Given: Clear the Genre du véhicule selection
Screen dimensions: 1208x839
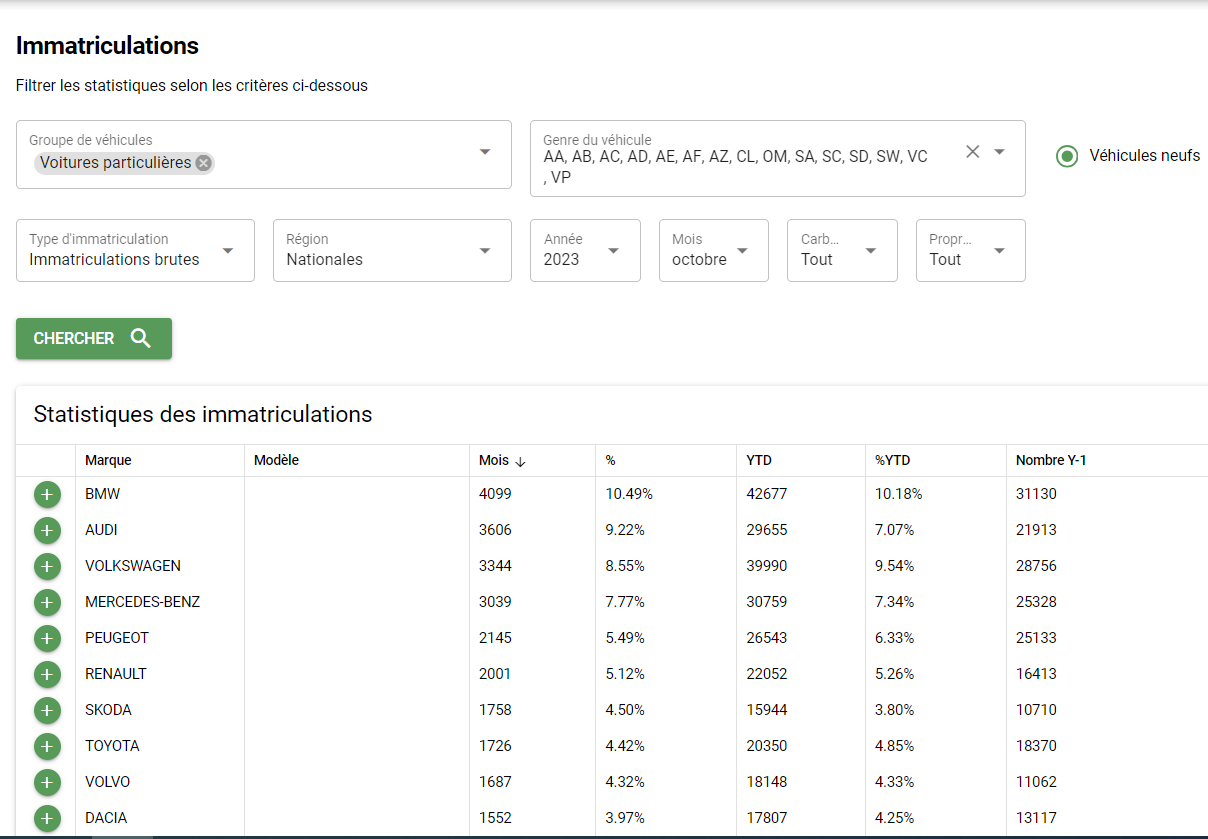Looking at the screenshot, I should [x=972, y=152].
